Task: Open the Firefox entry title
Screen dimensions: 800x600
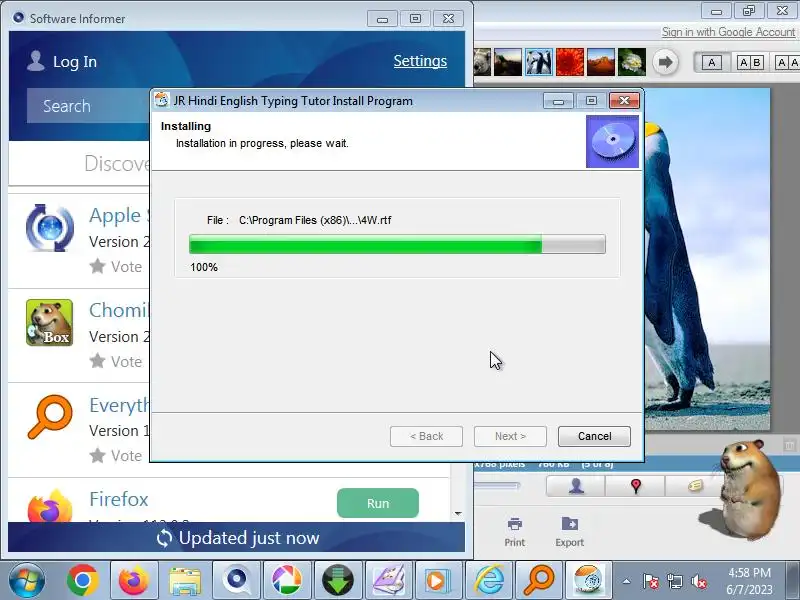Action: [x=118, y=499]
